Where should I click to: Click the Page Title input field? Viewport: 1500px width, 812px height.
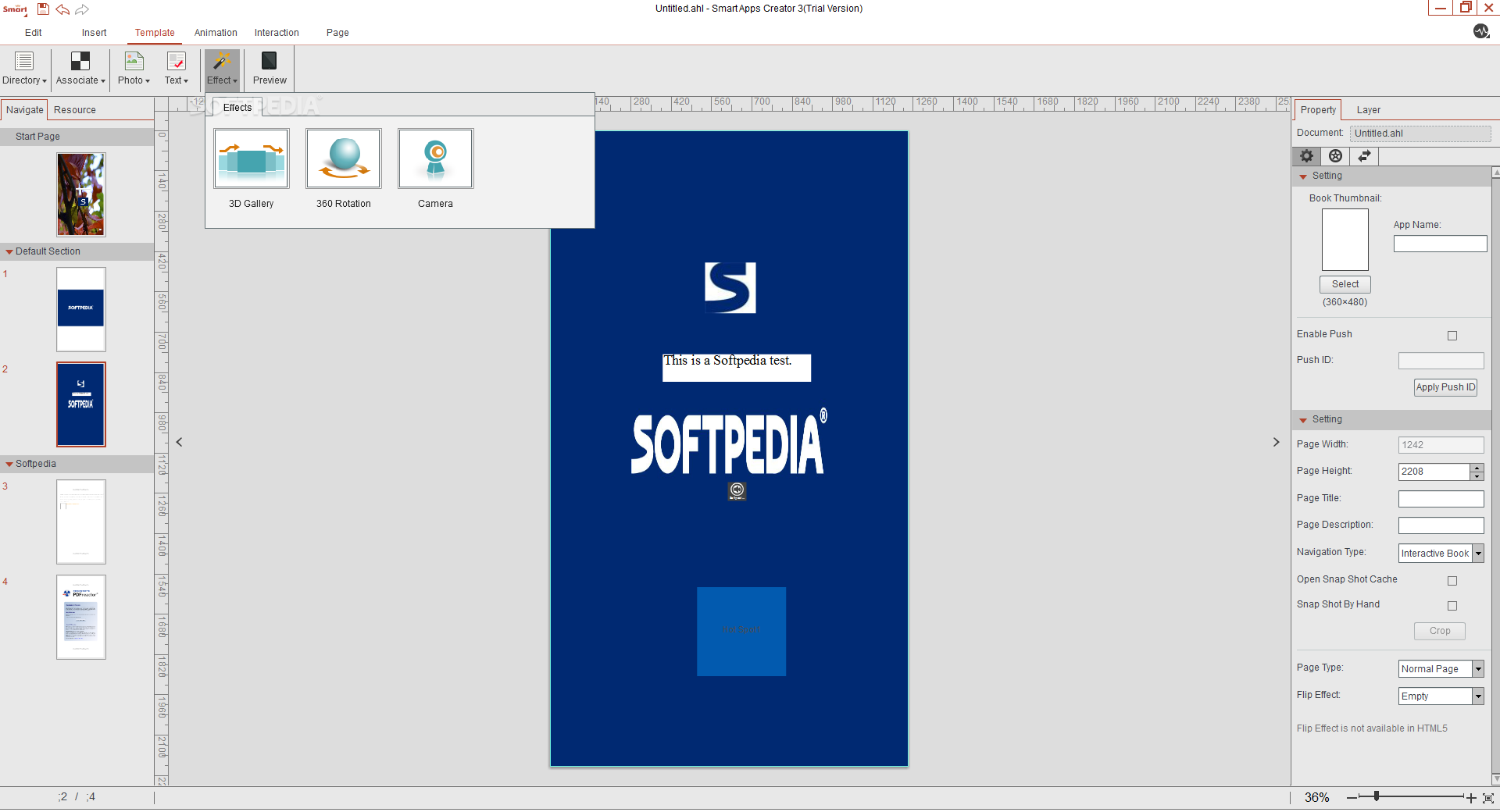point(1441,499)
